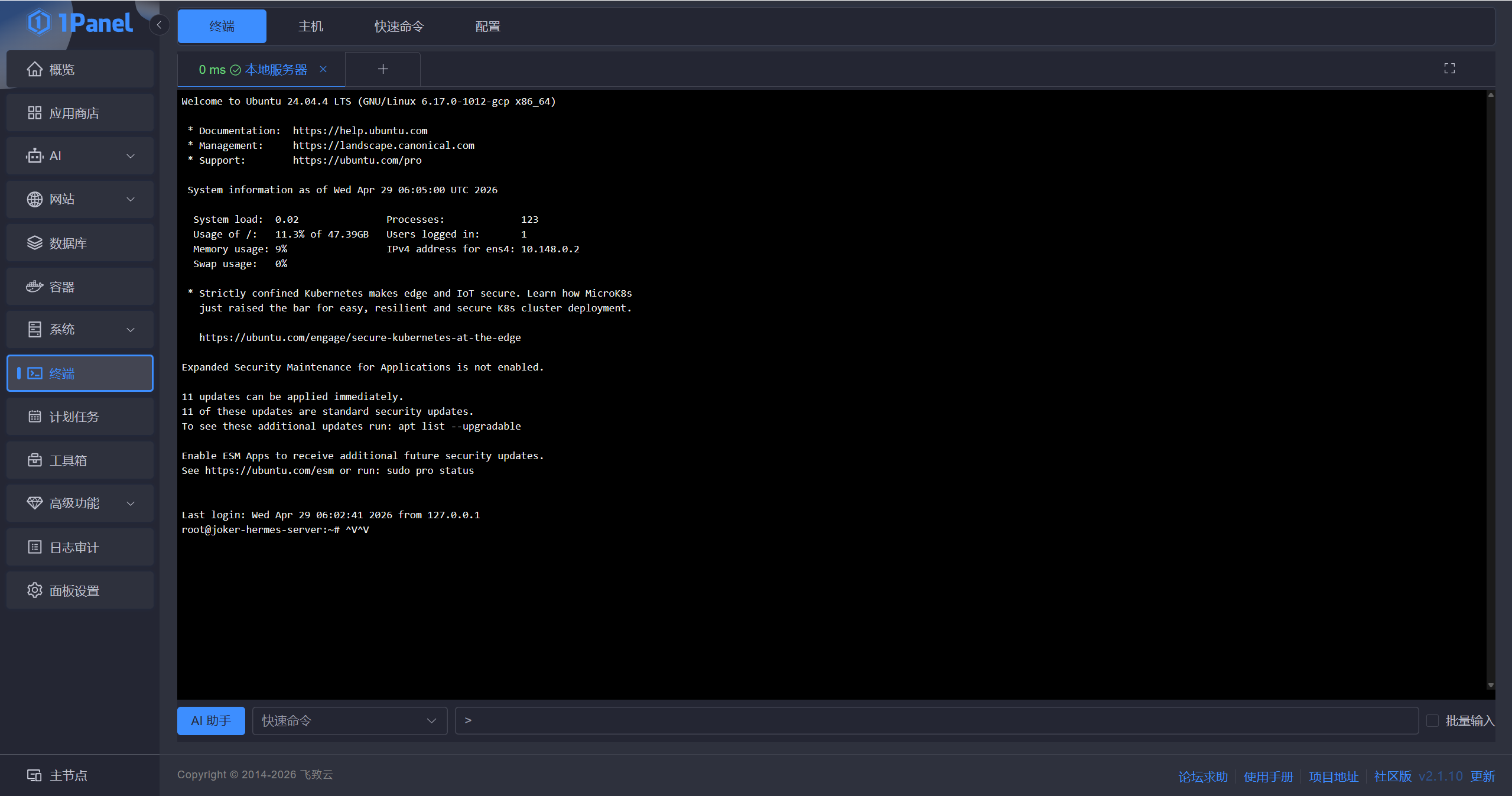
Task: Open the AI 助手 button
Action: (211, 720)
